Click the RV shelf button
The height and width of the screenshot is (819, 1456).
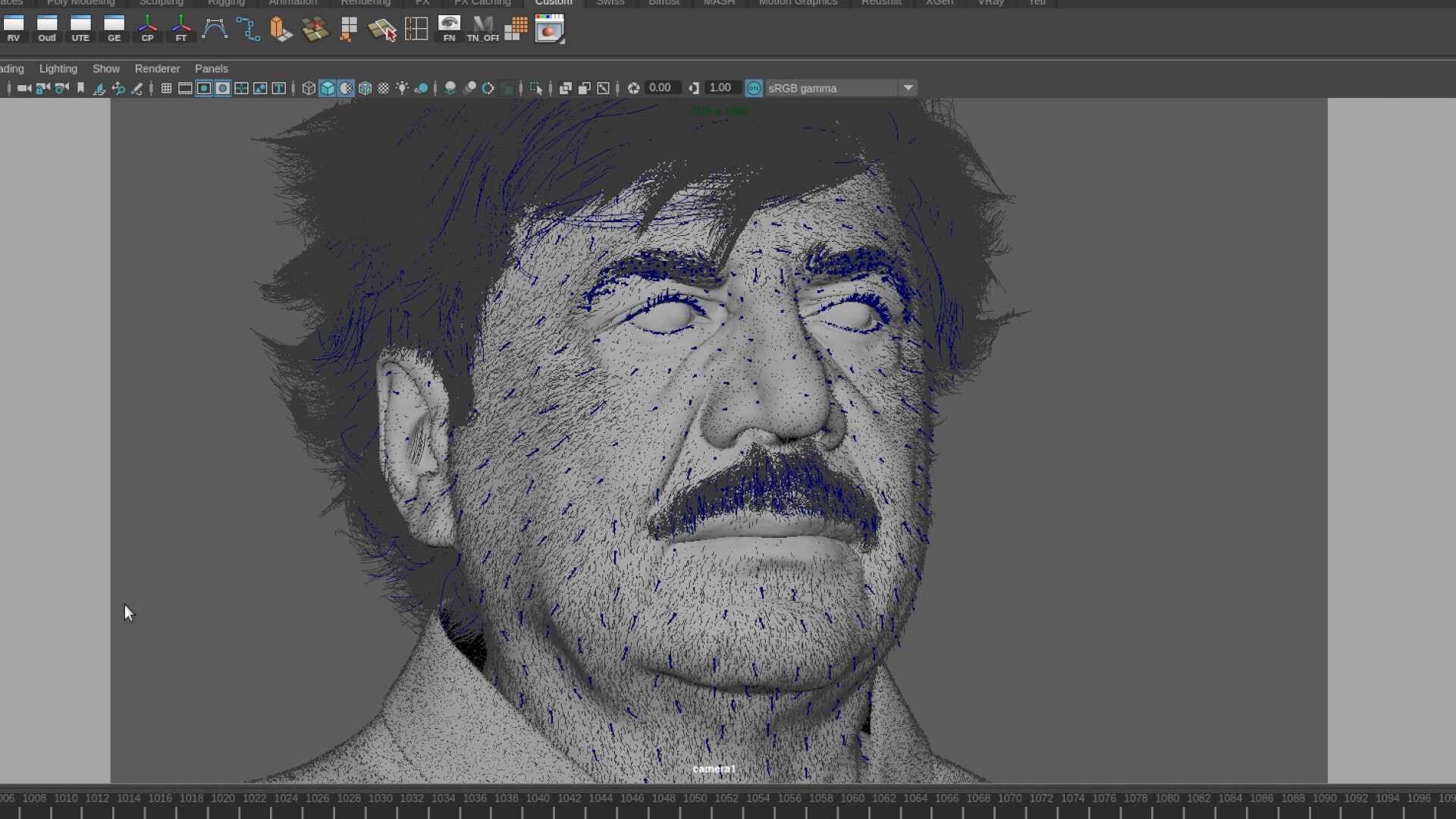tap(14, 28)
